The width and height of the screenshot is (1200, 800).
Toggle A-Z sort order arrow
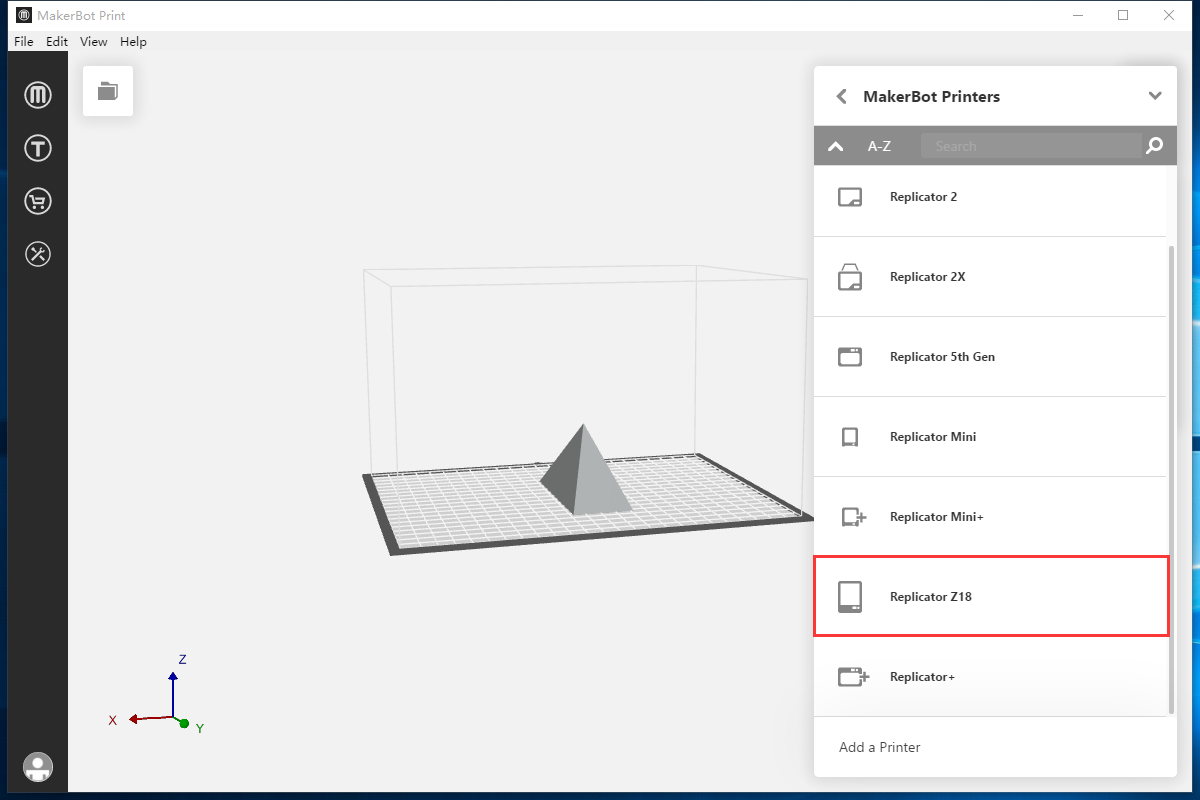tap(836, 146)
